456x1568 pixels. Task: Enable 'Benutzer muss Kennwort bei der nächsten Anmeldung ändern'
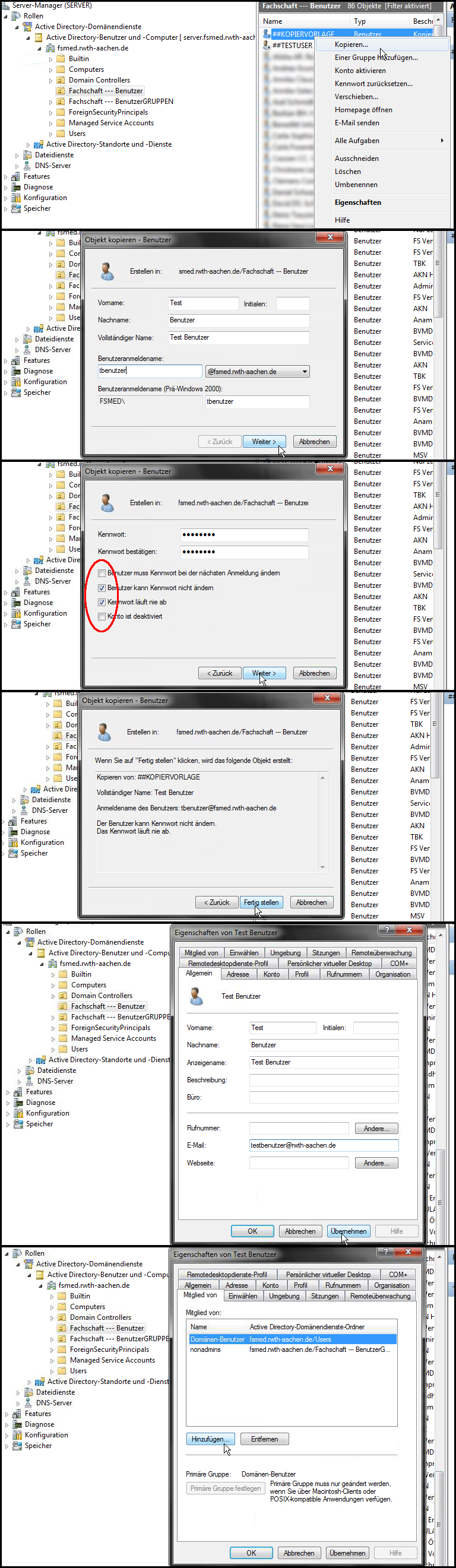point(102,573)
